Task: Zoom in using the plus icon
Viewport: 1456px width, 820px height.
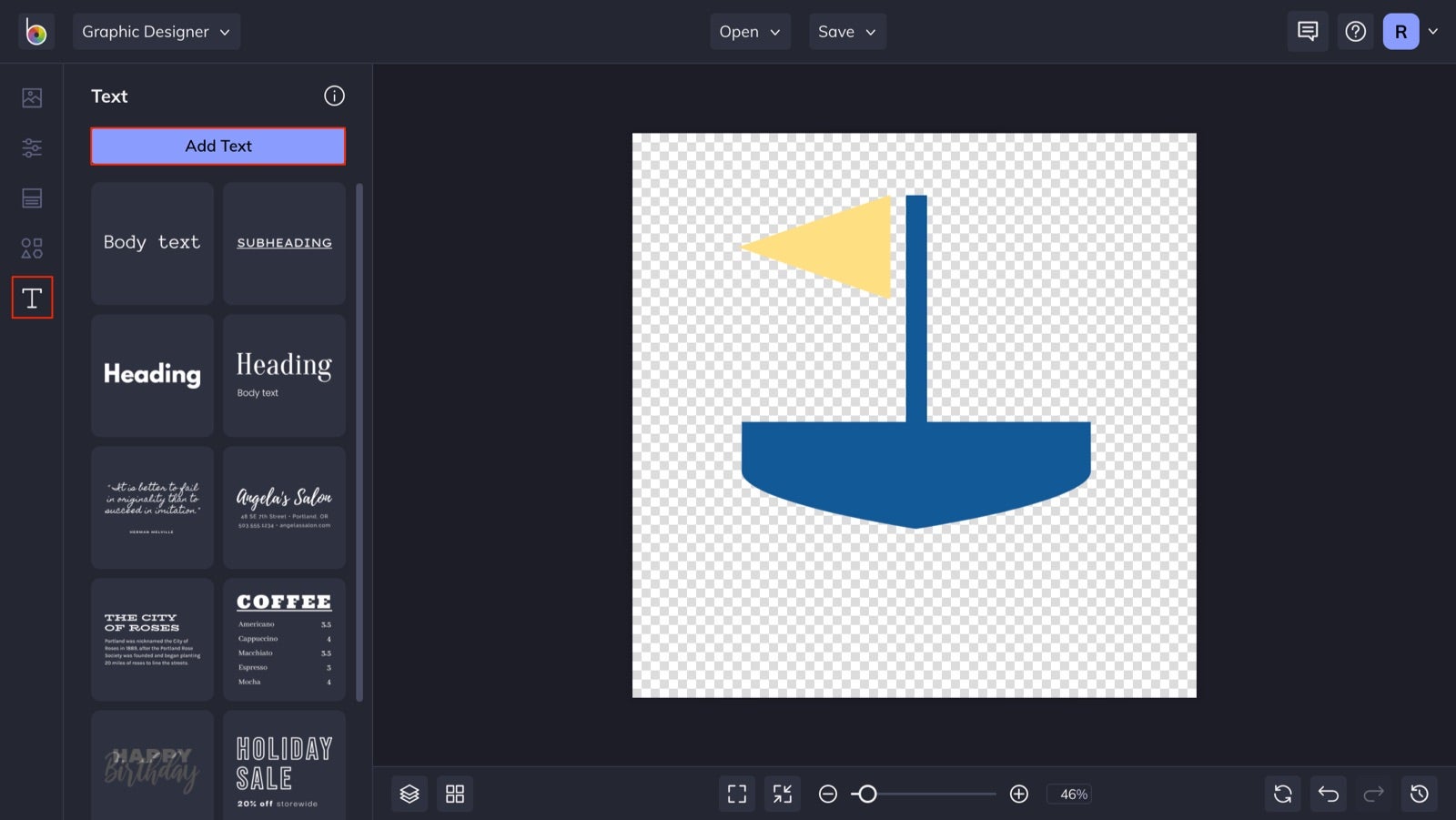Action: click(1019, 794)
